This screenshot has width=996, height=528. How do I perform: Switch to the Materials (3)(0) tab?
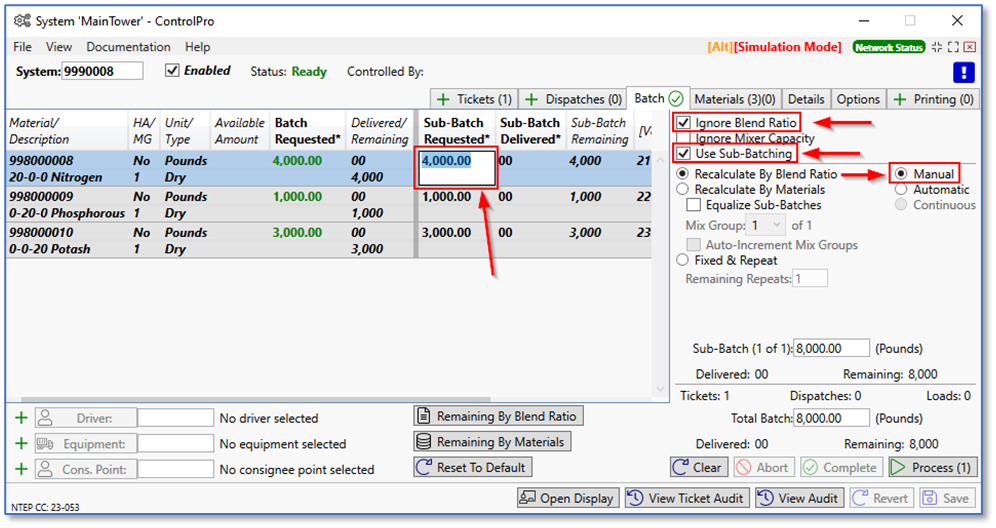tap(735, 99)
